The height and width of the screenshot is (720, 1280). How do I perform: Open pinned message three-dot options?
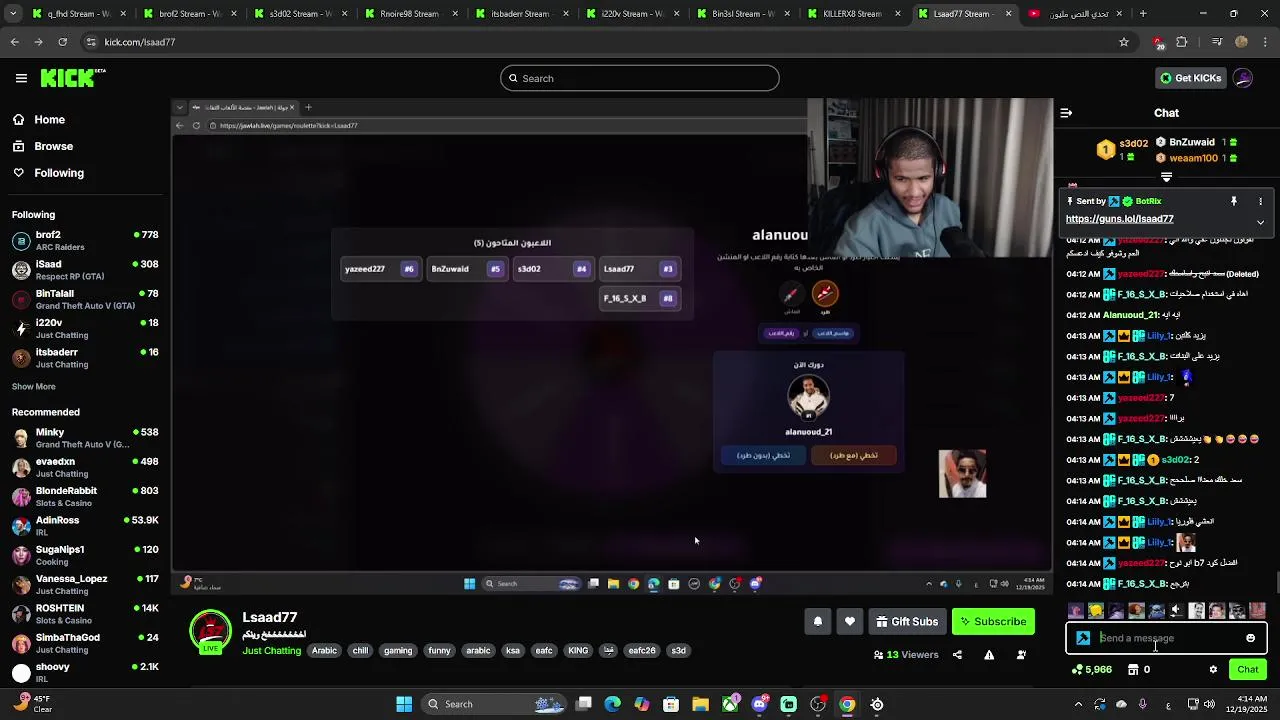pos(1260,201)
